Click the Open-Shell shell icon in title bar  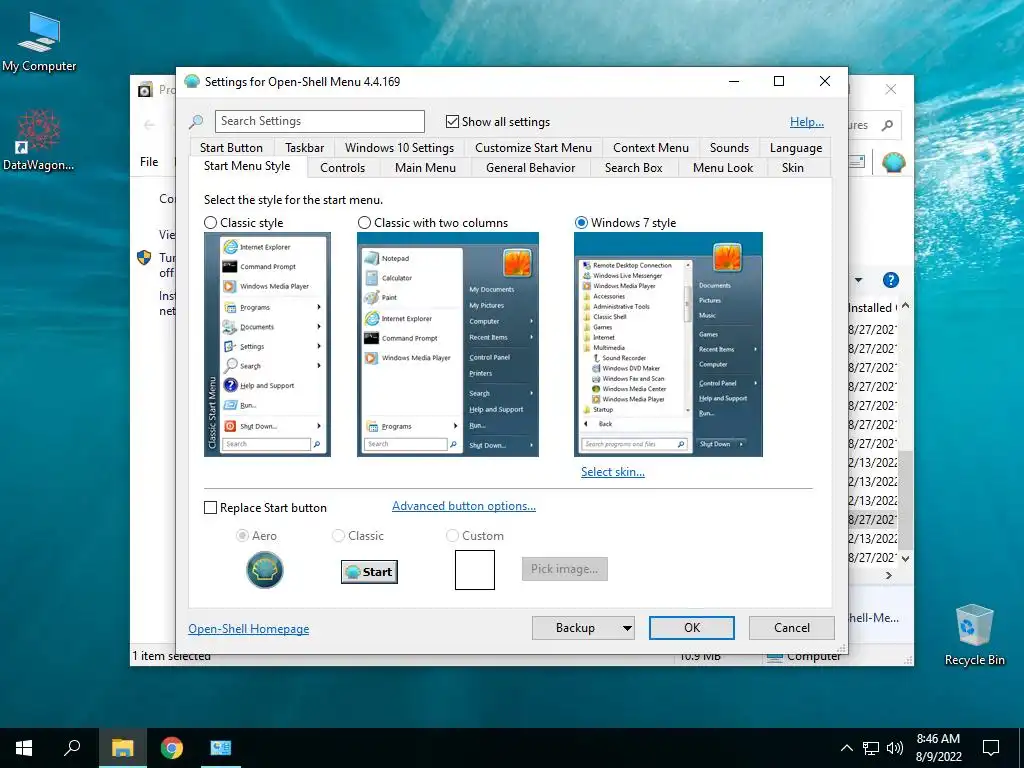(x=191, y=82)
